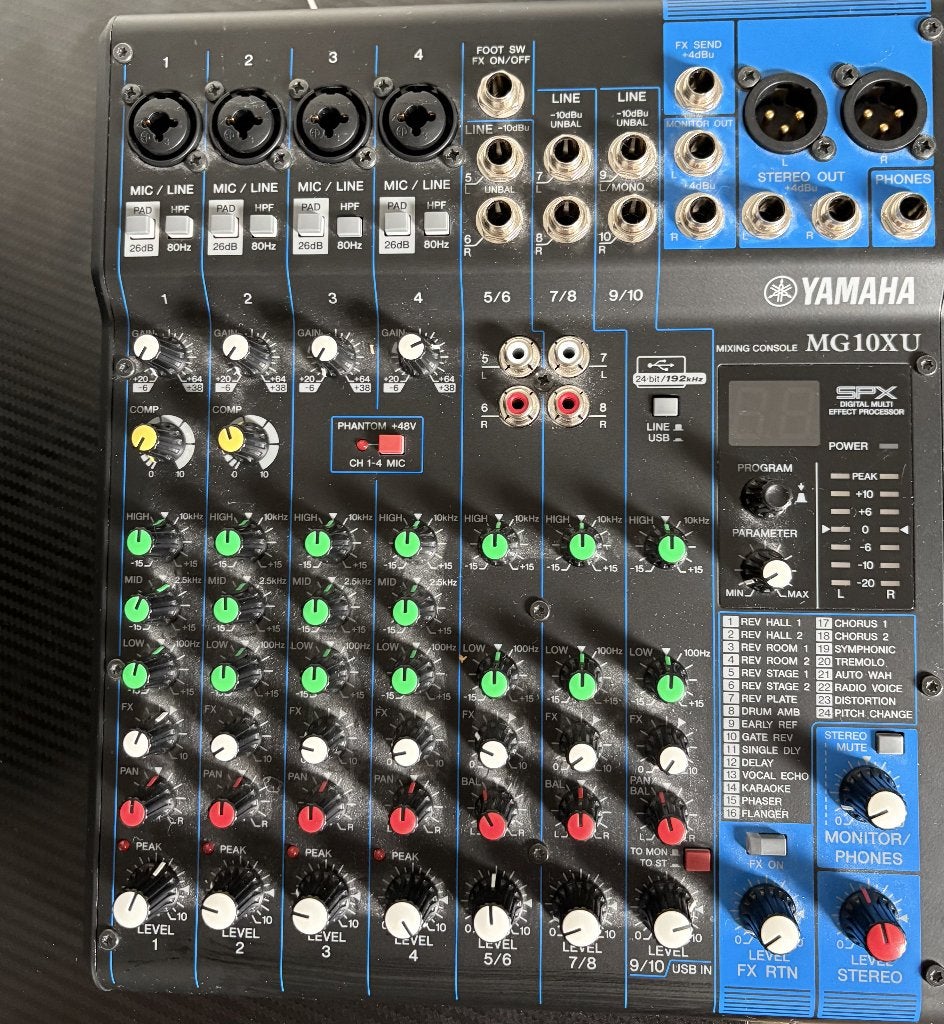
Task: Click the STEREO OUT right XLR connector
Action: (x=883, y=110)
